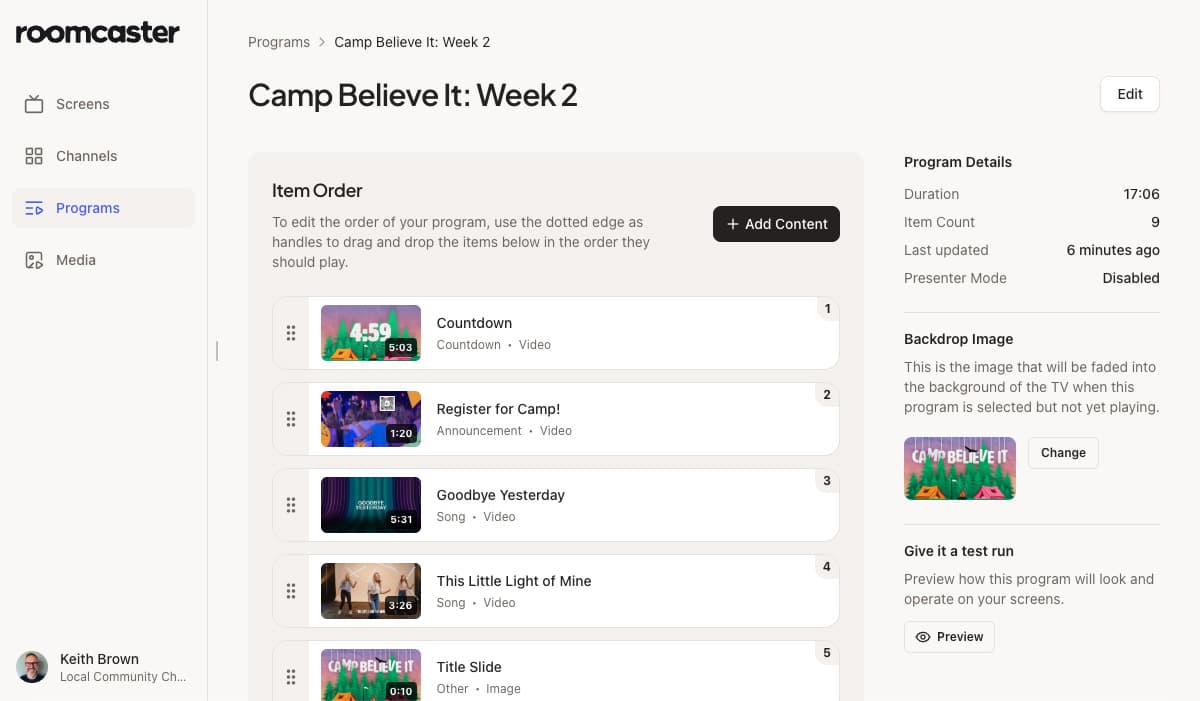
Task: Open the Register for Camp item
Action: pyautogui.click(x=498, y=409)
